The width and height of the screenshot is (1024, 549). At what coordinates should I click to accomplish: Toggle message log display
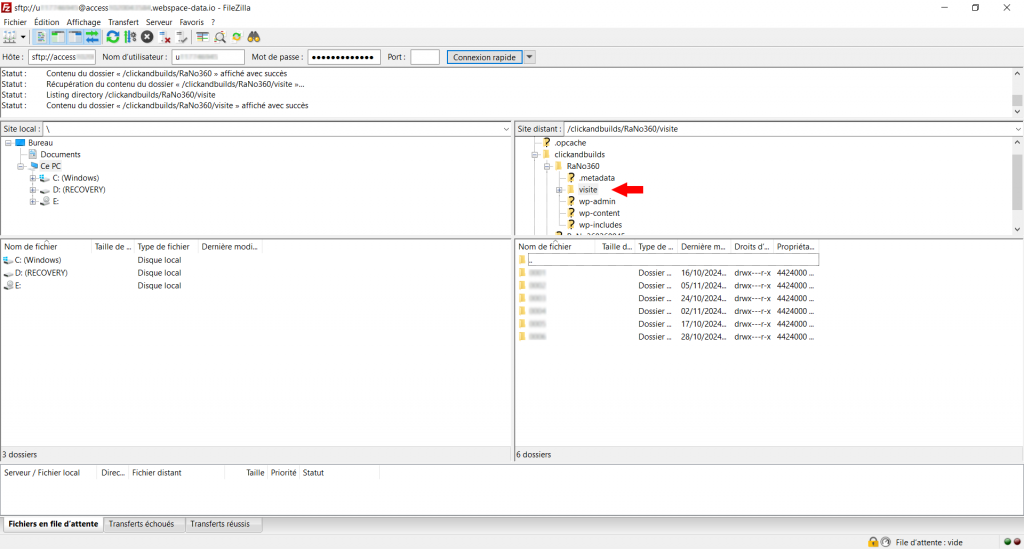(x=41, y=37)
